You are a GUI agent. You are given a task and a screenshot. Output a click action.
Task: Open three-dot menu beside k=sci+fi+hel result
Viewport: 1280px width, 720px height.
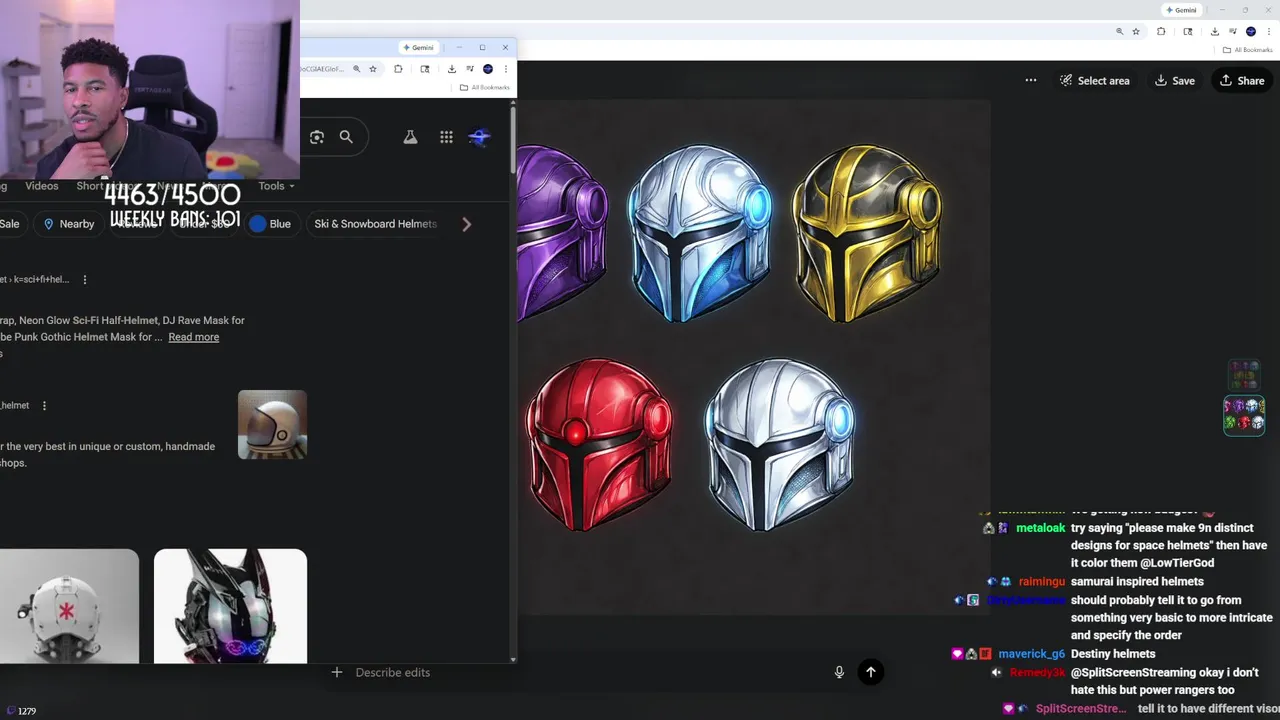[x=84, y=280]
